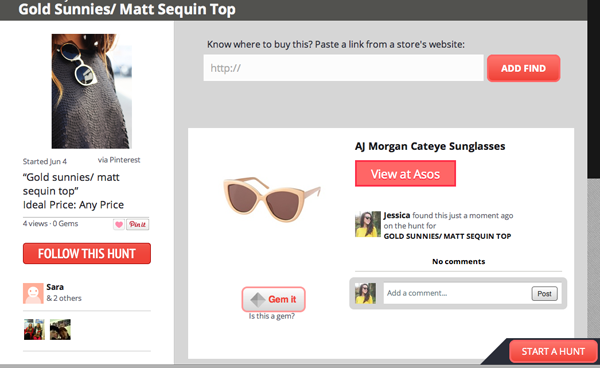
Task: Click the pink heart icon
Action: tap(119, 224)
